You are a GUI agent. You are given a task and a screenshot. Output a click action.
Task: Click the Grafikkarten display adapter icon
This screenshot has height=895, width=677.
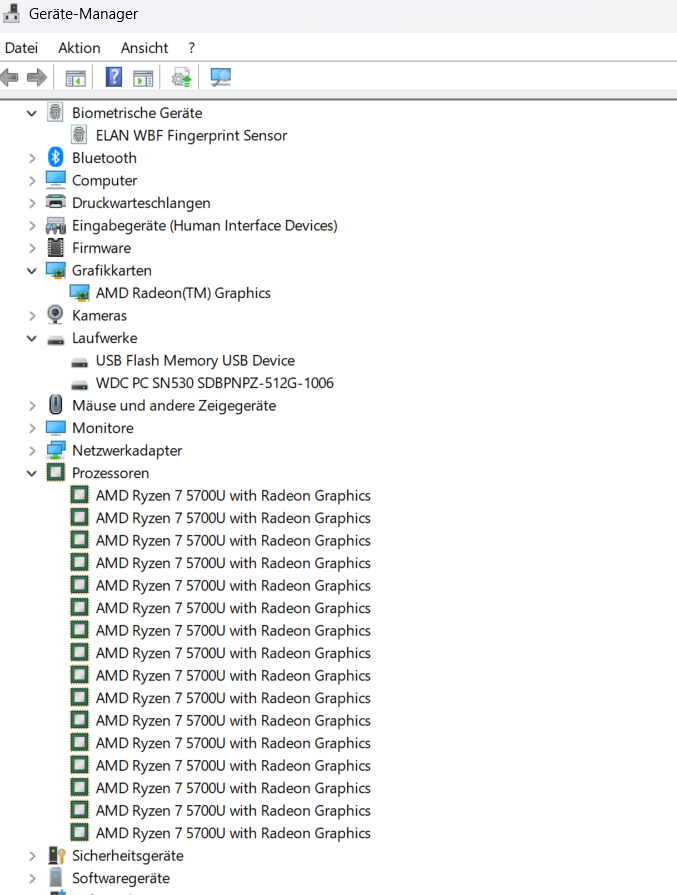pyautogui.click(x=55, y=270)
